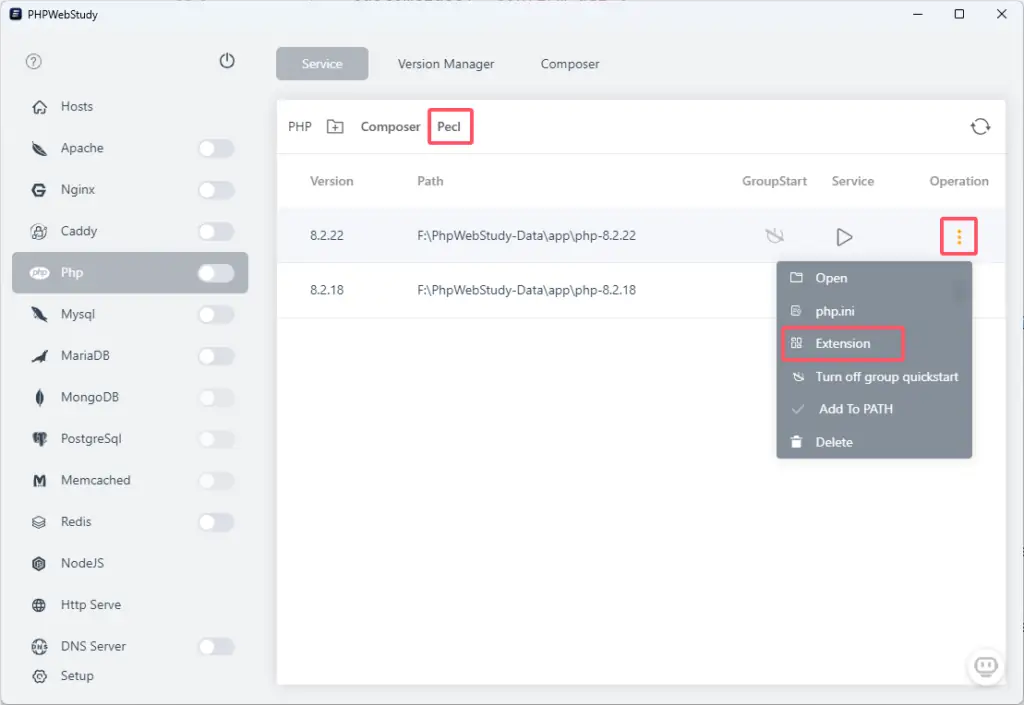Image resolution: width=1024 pixels, height=705 pixels.
Task: Open the robot assistant icon at bottom right
Action: coord(985,666)
